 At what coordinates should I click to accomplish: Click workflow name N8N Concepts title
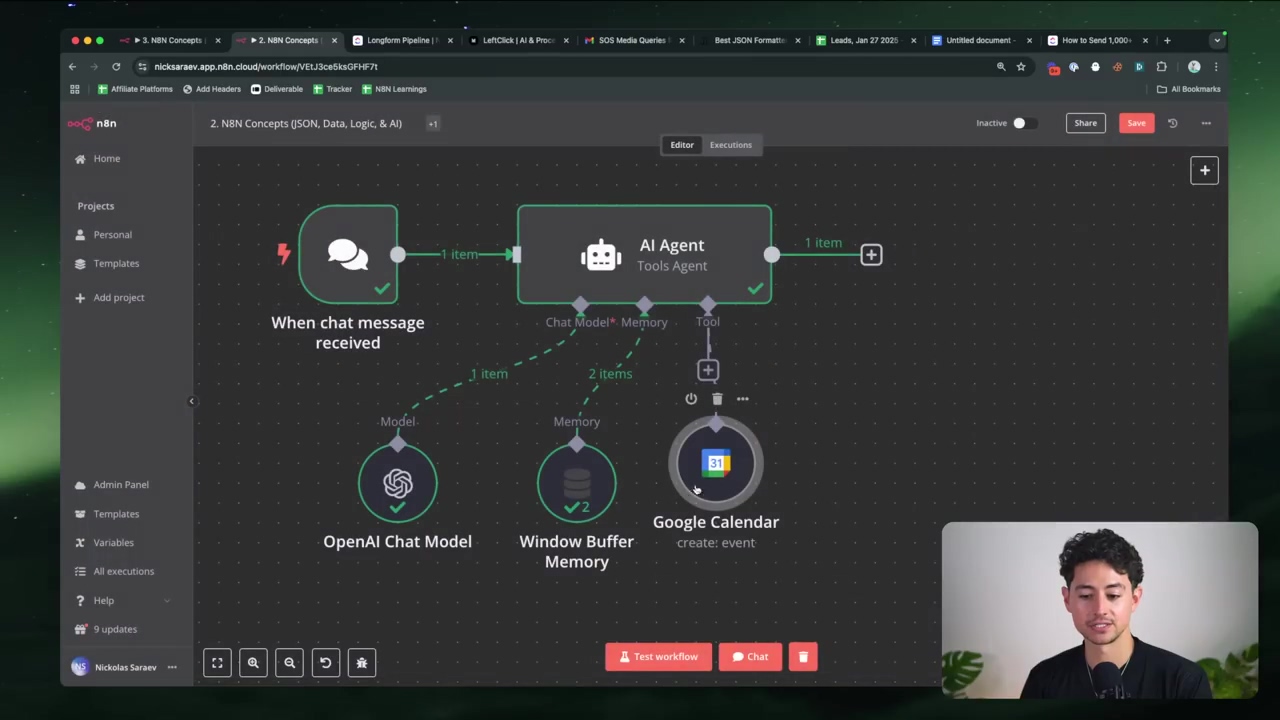[x=306, y=123]
